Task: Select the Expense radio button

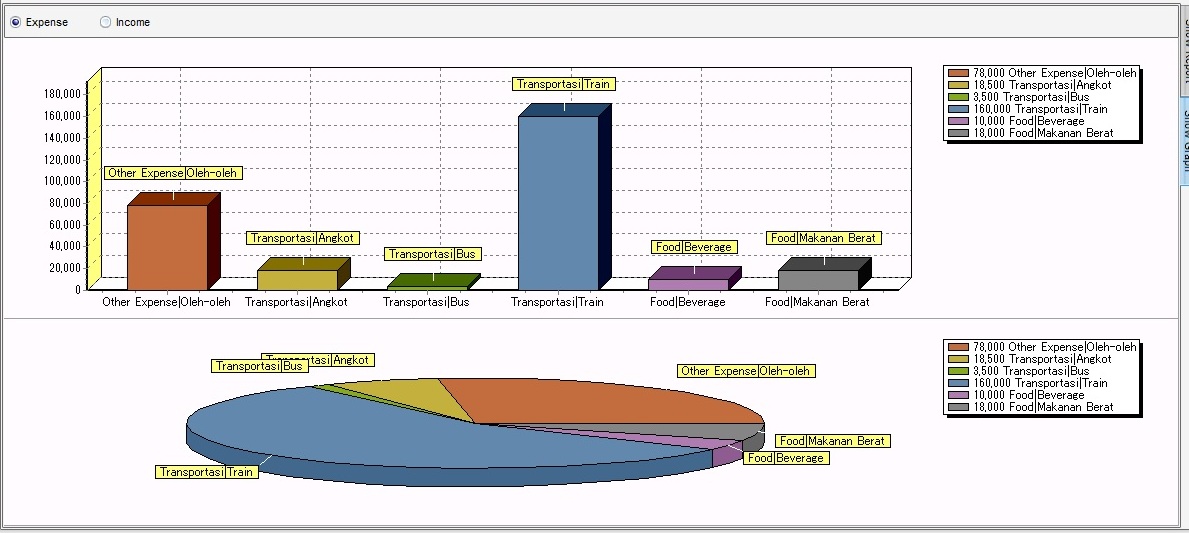Action: click(15, 22)
